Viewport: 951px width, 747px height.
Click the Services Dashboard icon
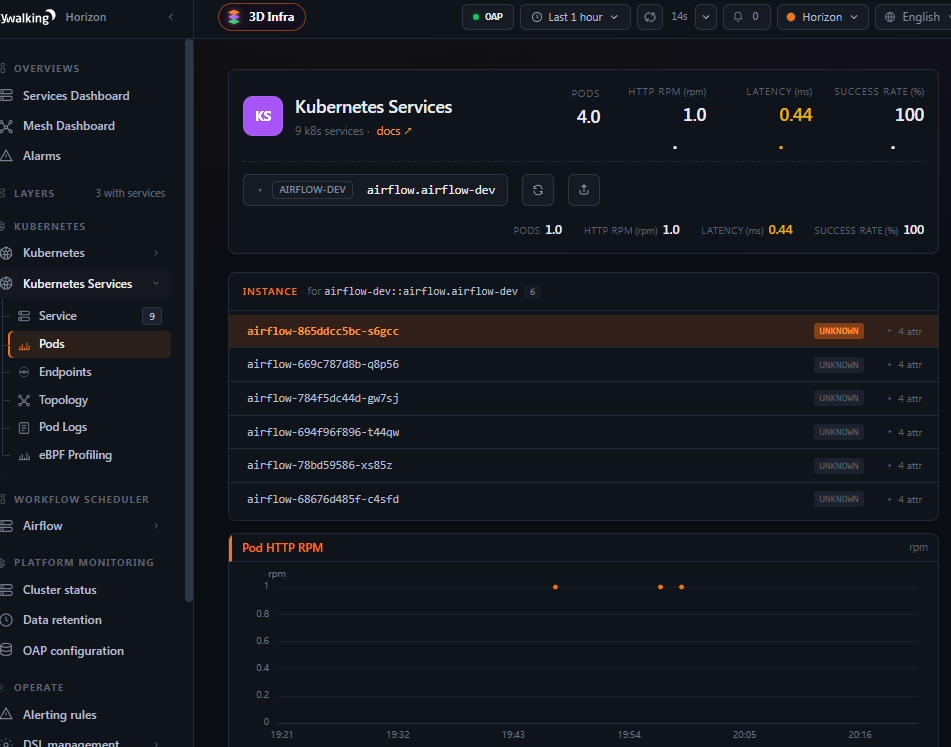(x=7, y=95)
